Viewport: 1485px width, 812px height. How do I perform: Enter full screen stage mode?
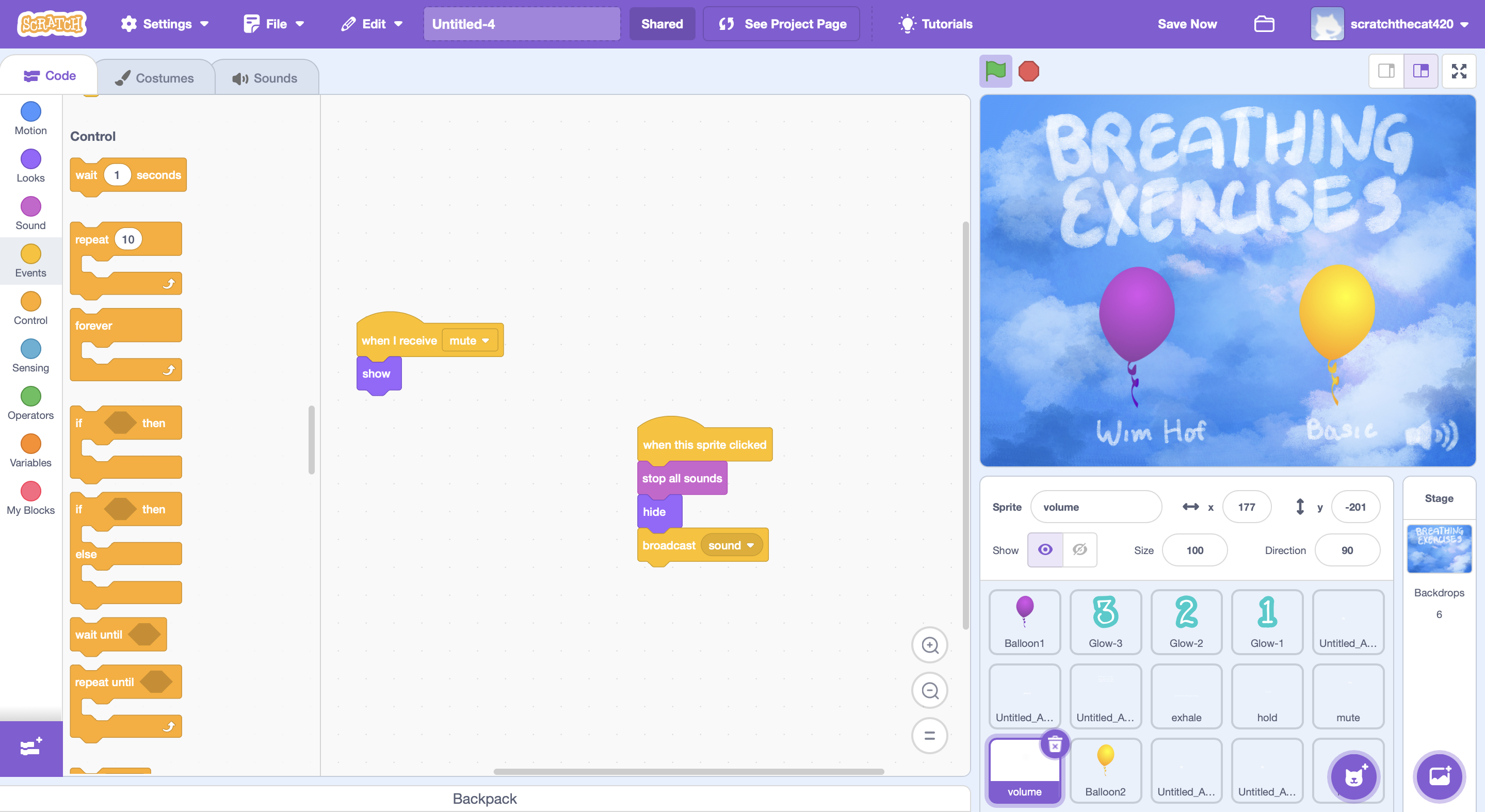coord(1459,72)
